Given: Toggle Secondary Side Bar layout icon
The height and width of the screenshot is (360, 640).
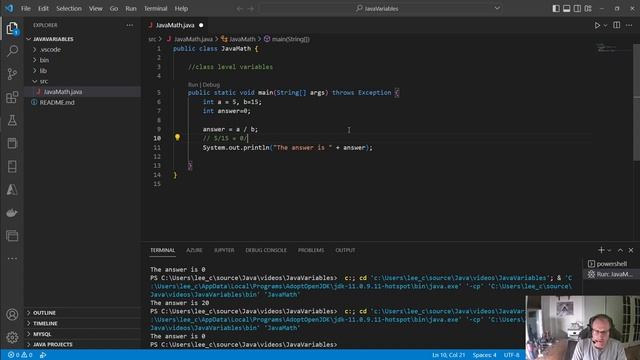Looking at the screenshot, I should pyautogui.click(x=577, y=9).
